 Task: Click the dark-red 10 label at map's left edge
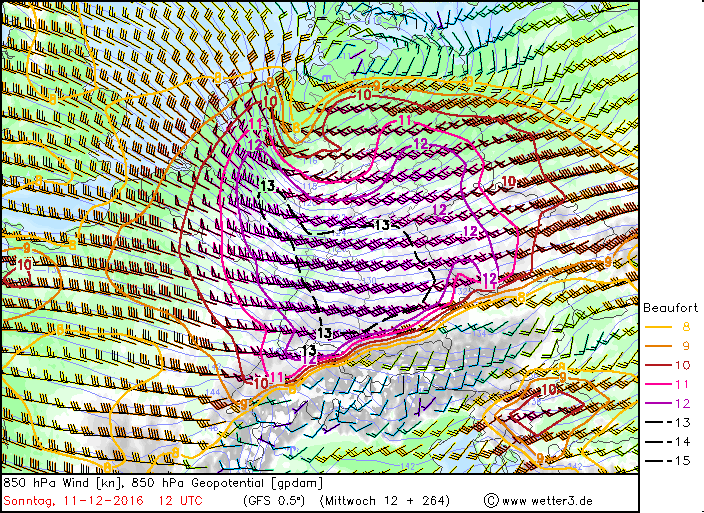coord(24,265)
